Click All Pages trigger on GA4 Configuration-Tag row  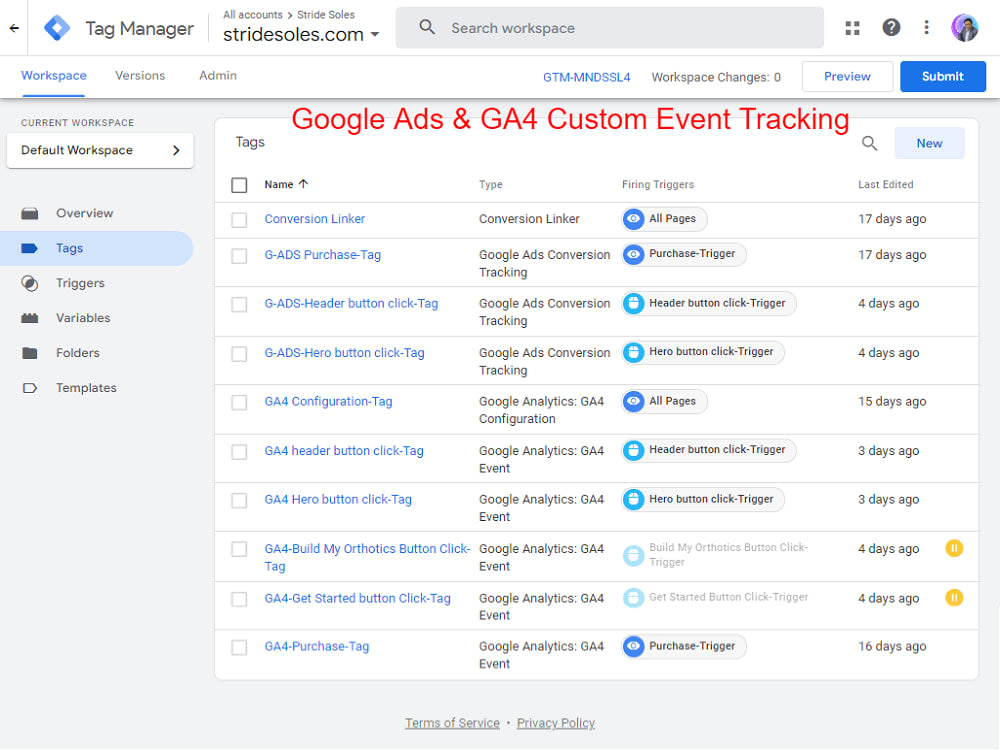click(664, 401)
